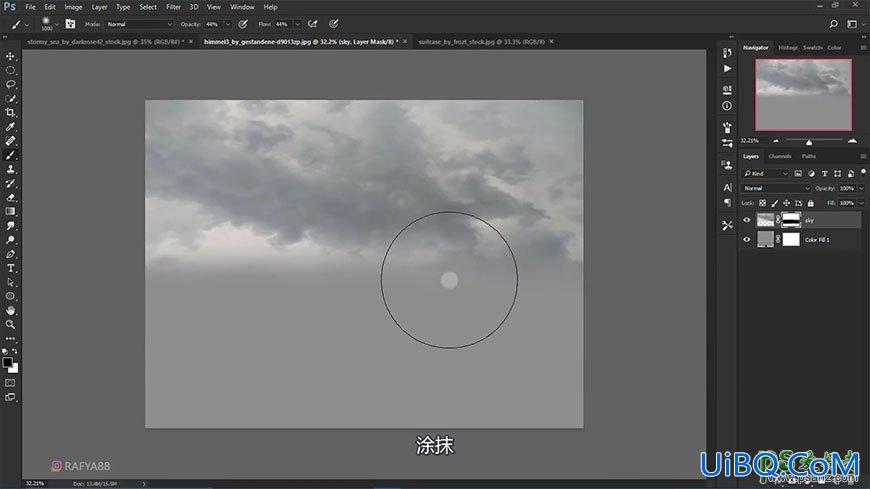Image resolution: width=870 pixels, height=489 pixels.
Task: Select the sky layer mask thumbnail
Action: (791, 220)
